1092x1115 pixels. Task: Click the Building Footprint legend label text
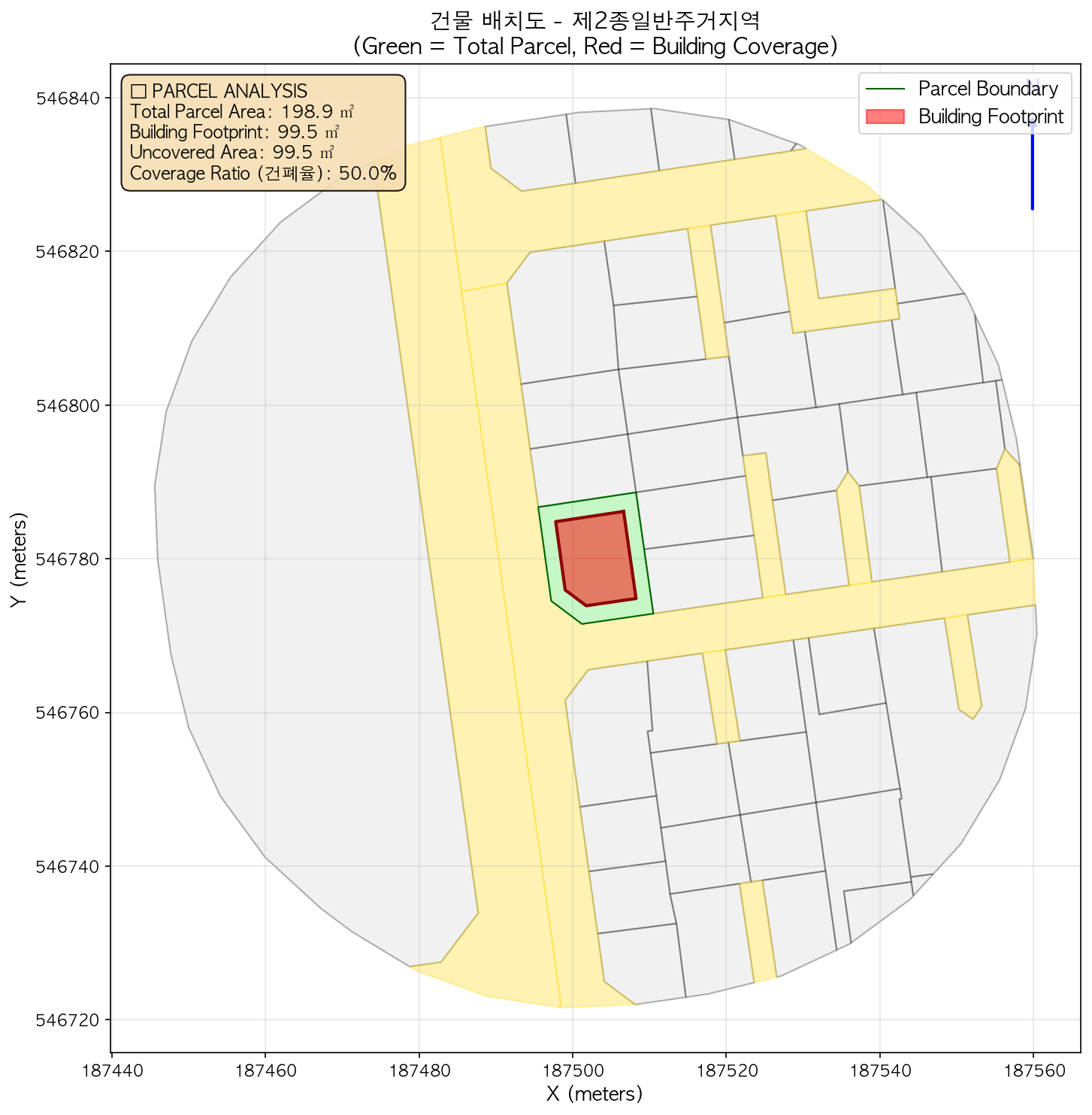(991, 117)
